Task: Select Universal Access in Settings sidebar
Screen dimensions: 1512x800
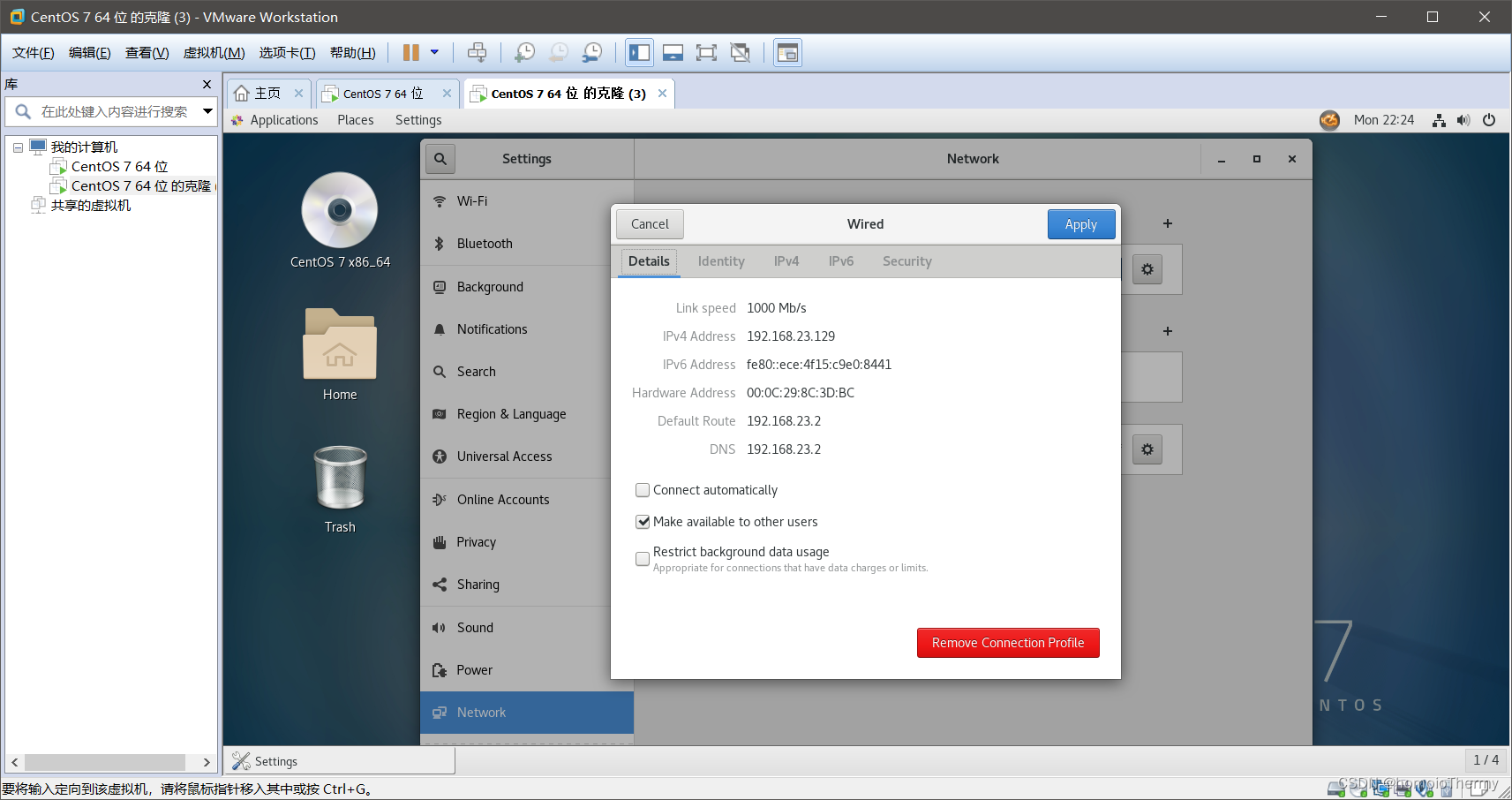Action: [x=527, y=457]
